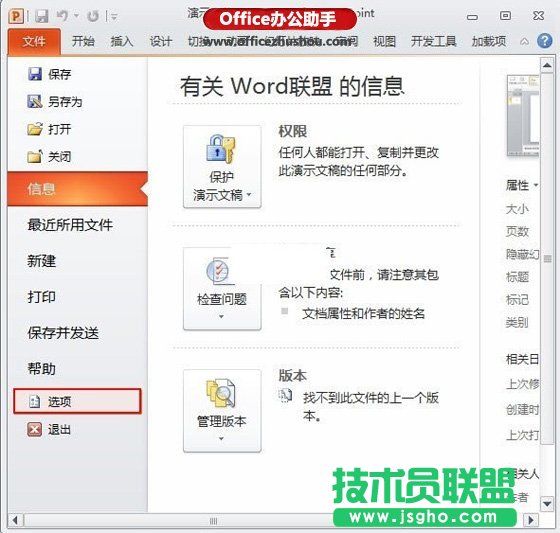Screen dimensions: 560x533
Task: Click the horizontal scrollbar right arrow
Action: pyautogui.click(x=531, y=520)
